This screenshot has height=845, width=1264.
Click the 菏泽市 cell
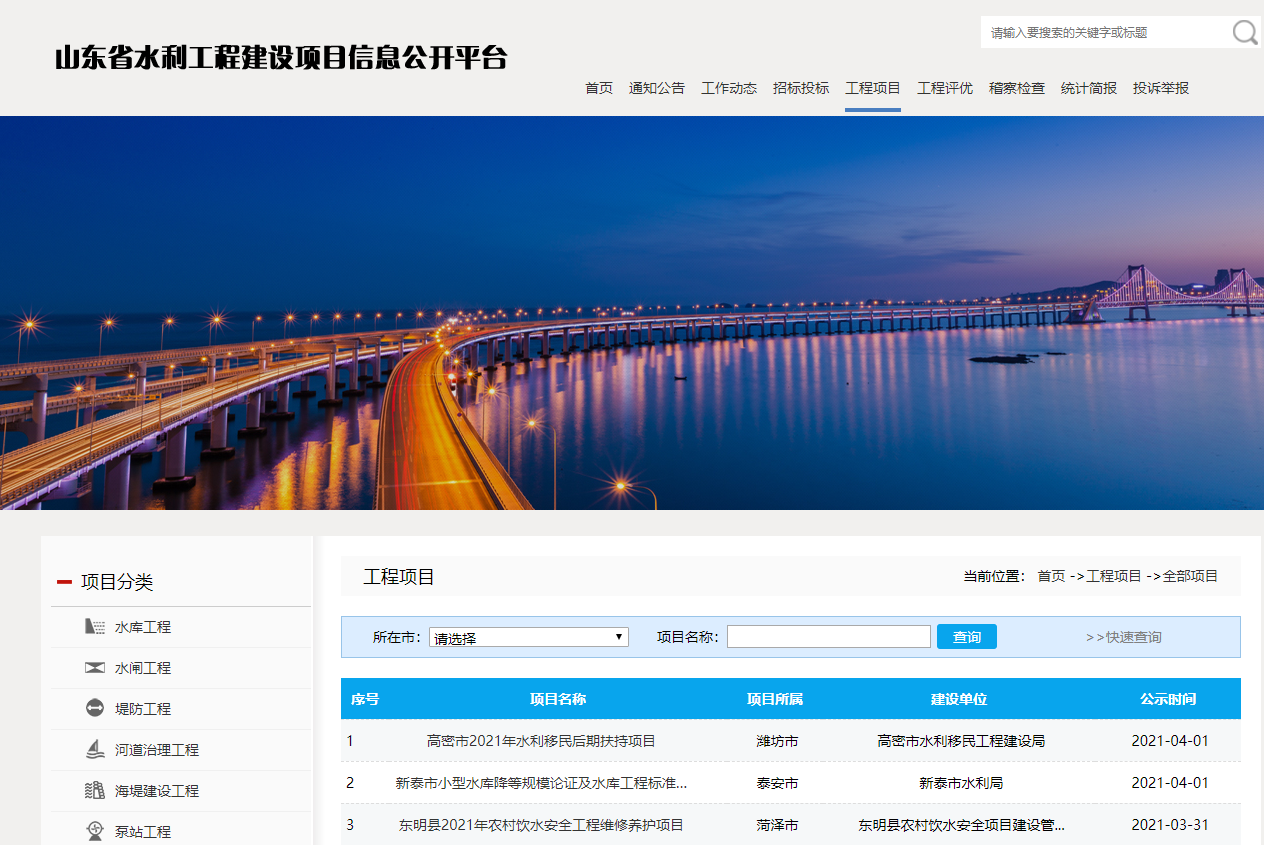tap(777, 825)
